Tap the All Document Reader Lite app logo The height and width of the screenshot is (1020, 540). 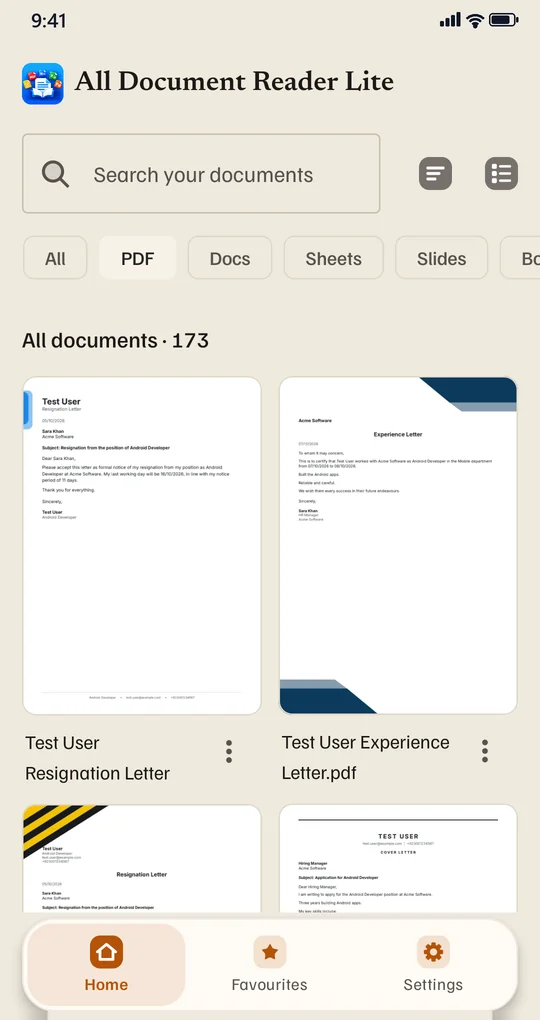(x=42, y=84)
